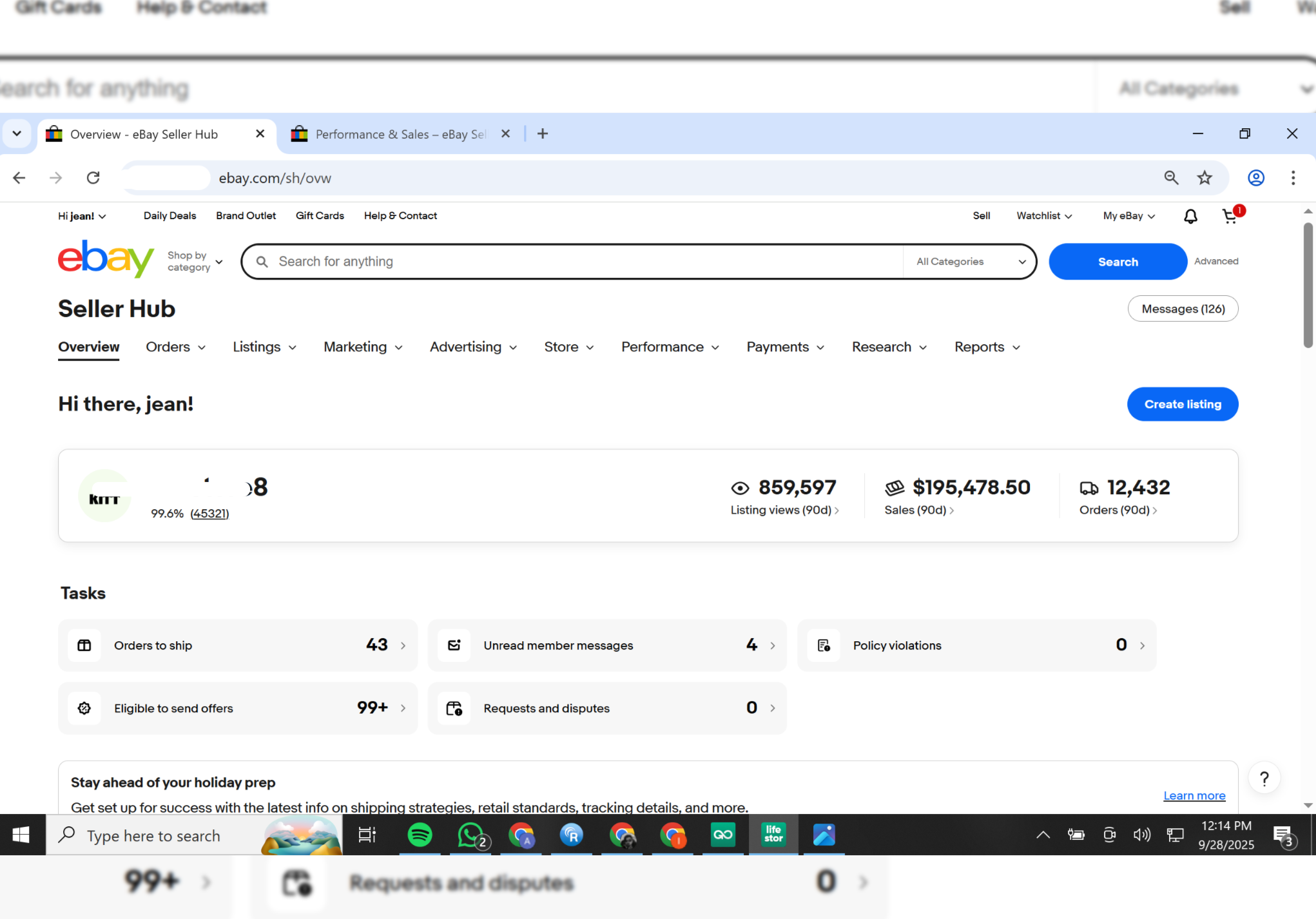The height and width of the screenshot is (919, 1316).
Task: Open the shopping cart icon
Action: click(x=1230, y=216)
